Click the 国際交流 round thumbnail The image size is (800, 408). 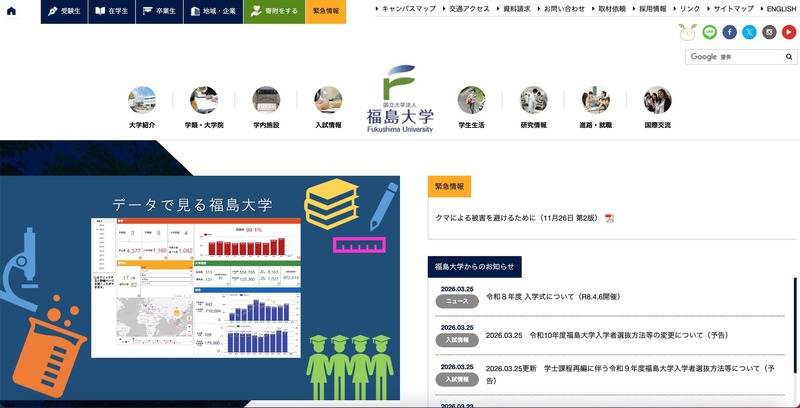(x=658, y=100)
